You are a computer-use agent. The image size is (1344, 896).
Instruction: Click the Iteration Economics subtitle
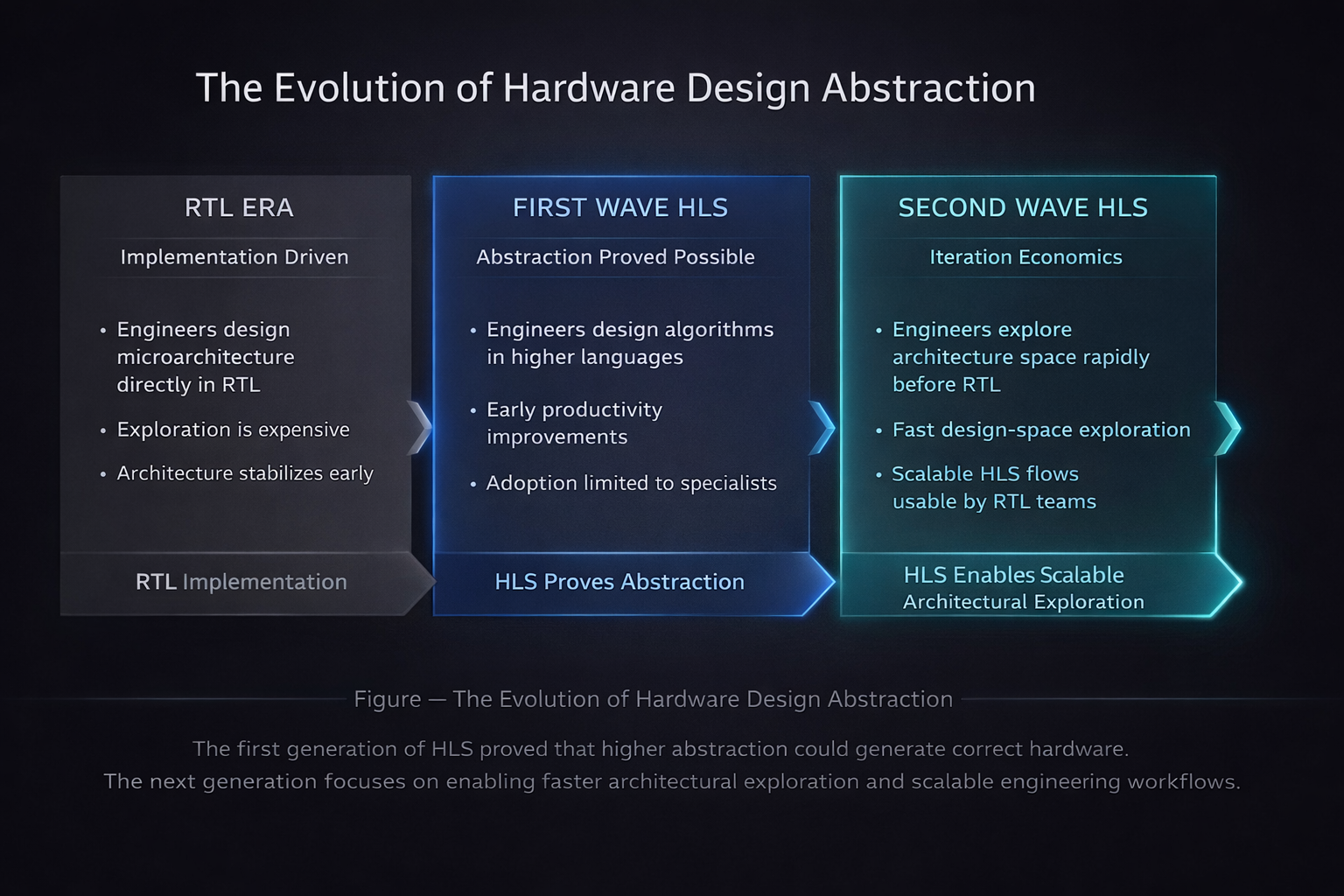tap(1025, 257)
